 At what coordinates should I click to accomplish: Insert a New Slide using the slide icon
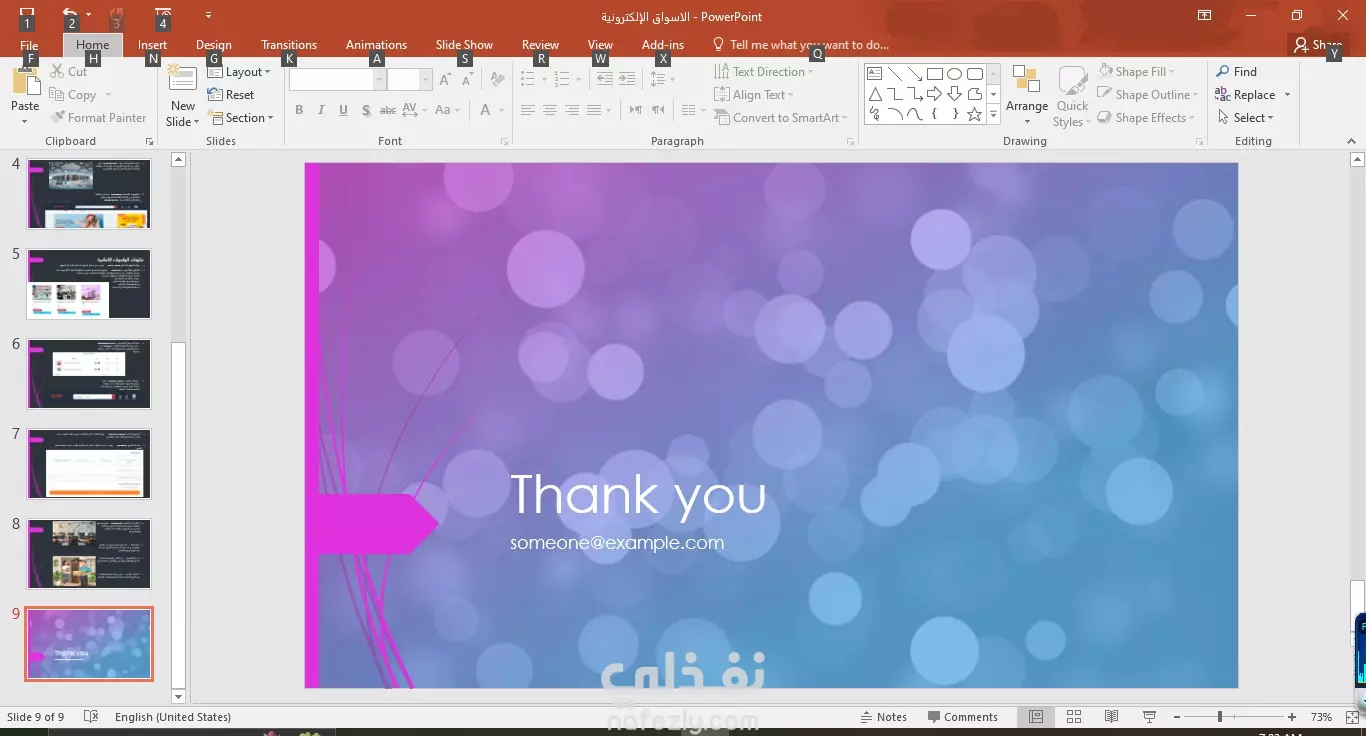click(x=182, y=80)
